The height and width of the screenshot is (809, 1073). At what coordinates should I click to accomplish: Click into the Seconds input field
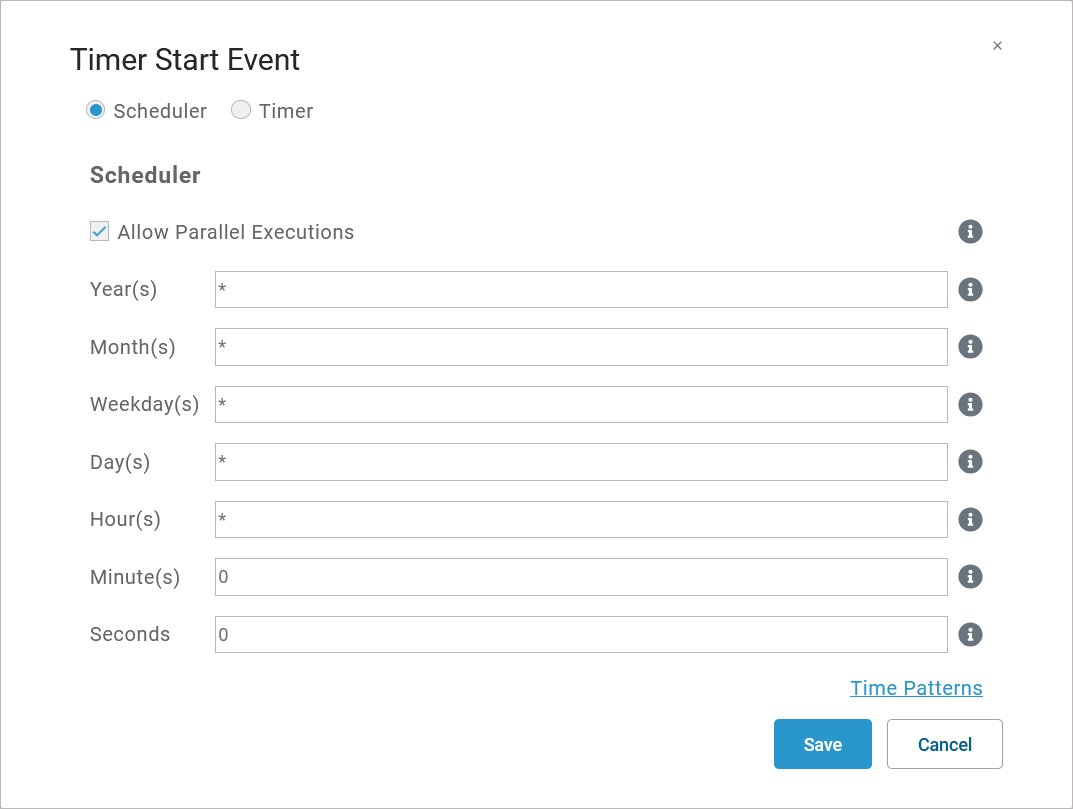point(580,635)
